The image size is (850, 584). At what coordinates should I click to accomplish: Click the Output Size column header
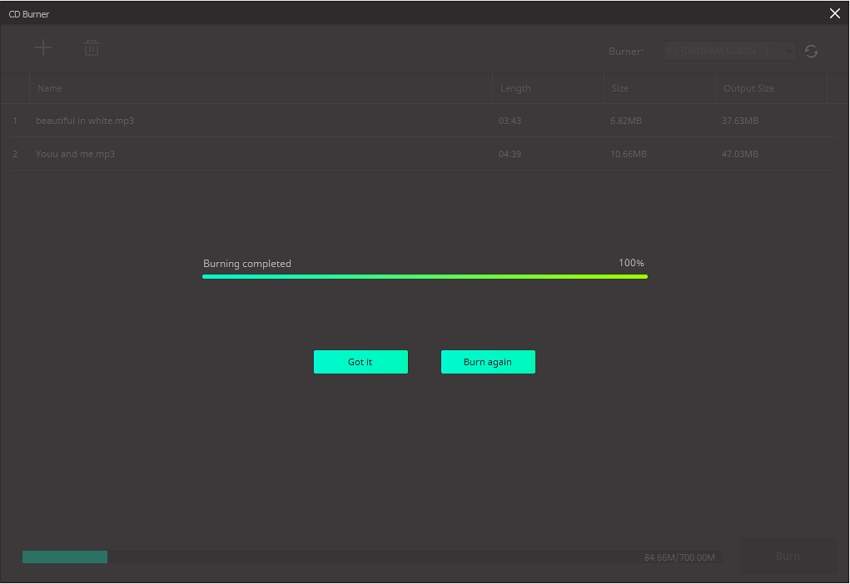748,88
